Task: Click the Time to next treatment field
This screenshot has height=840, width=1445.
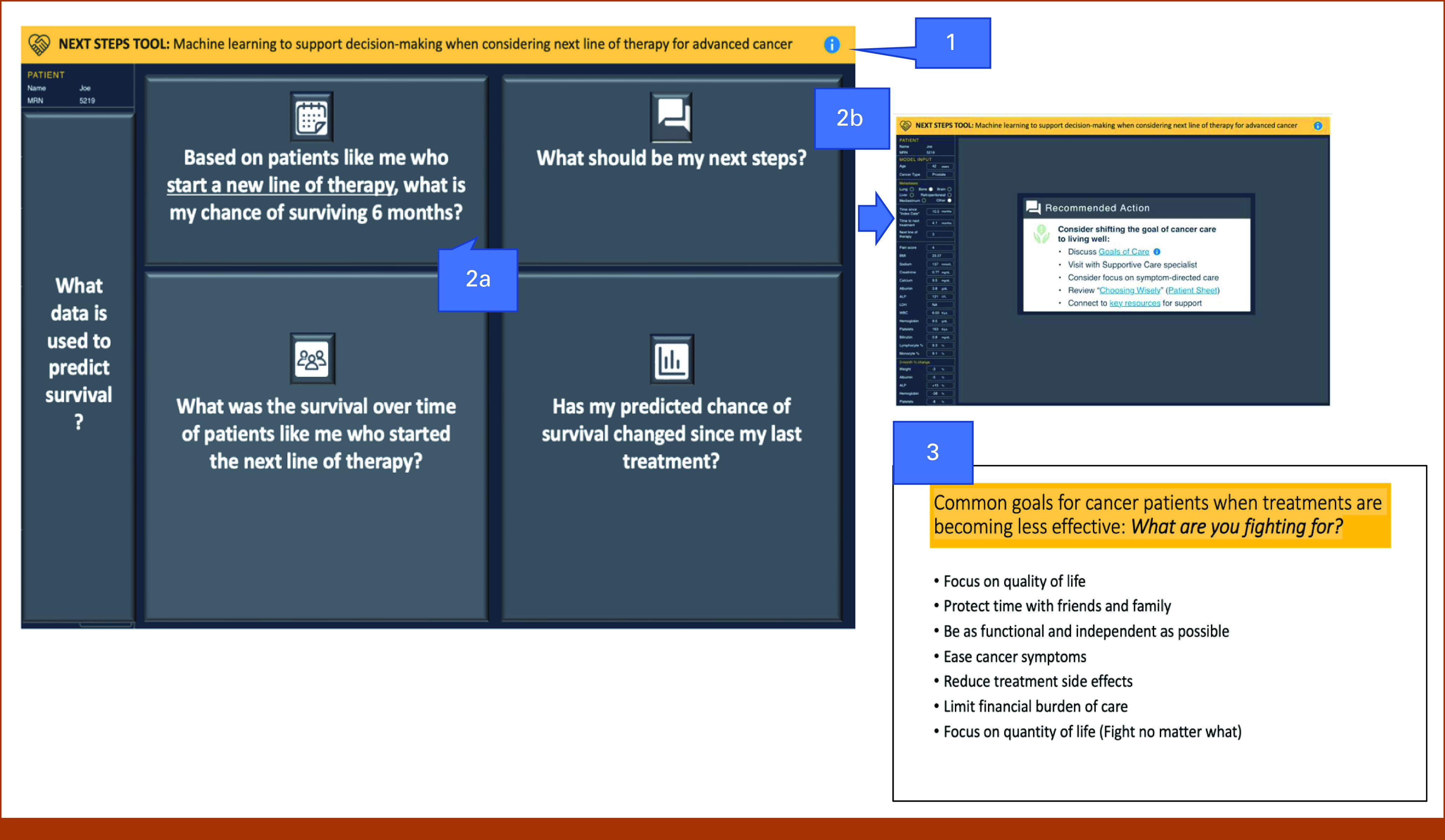Action: click(x=940, y=223)
